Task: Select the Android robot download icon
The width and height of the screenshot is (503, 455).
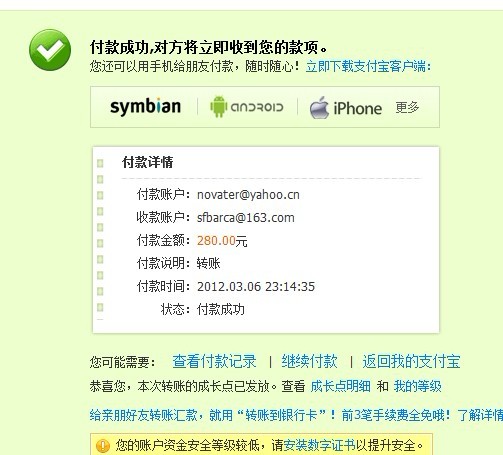Action: (219, 107)
